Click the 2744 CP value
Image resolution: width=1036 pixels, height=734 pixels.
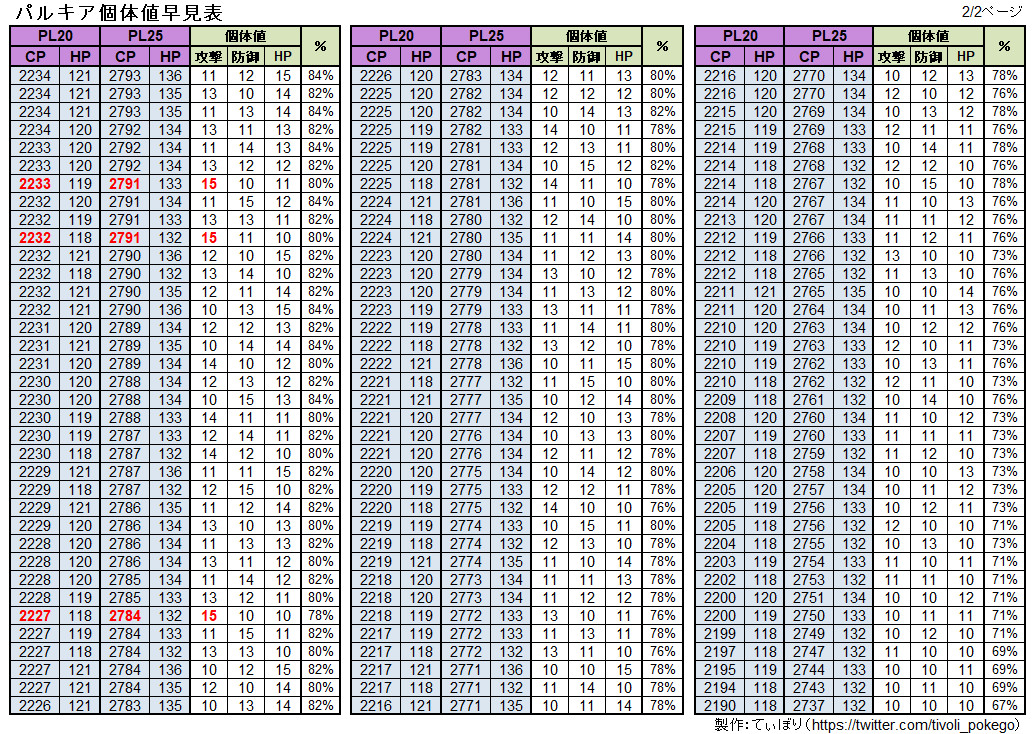tap(809, 670)
